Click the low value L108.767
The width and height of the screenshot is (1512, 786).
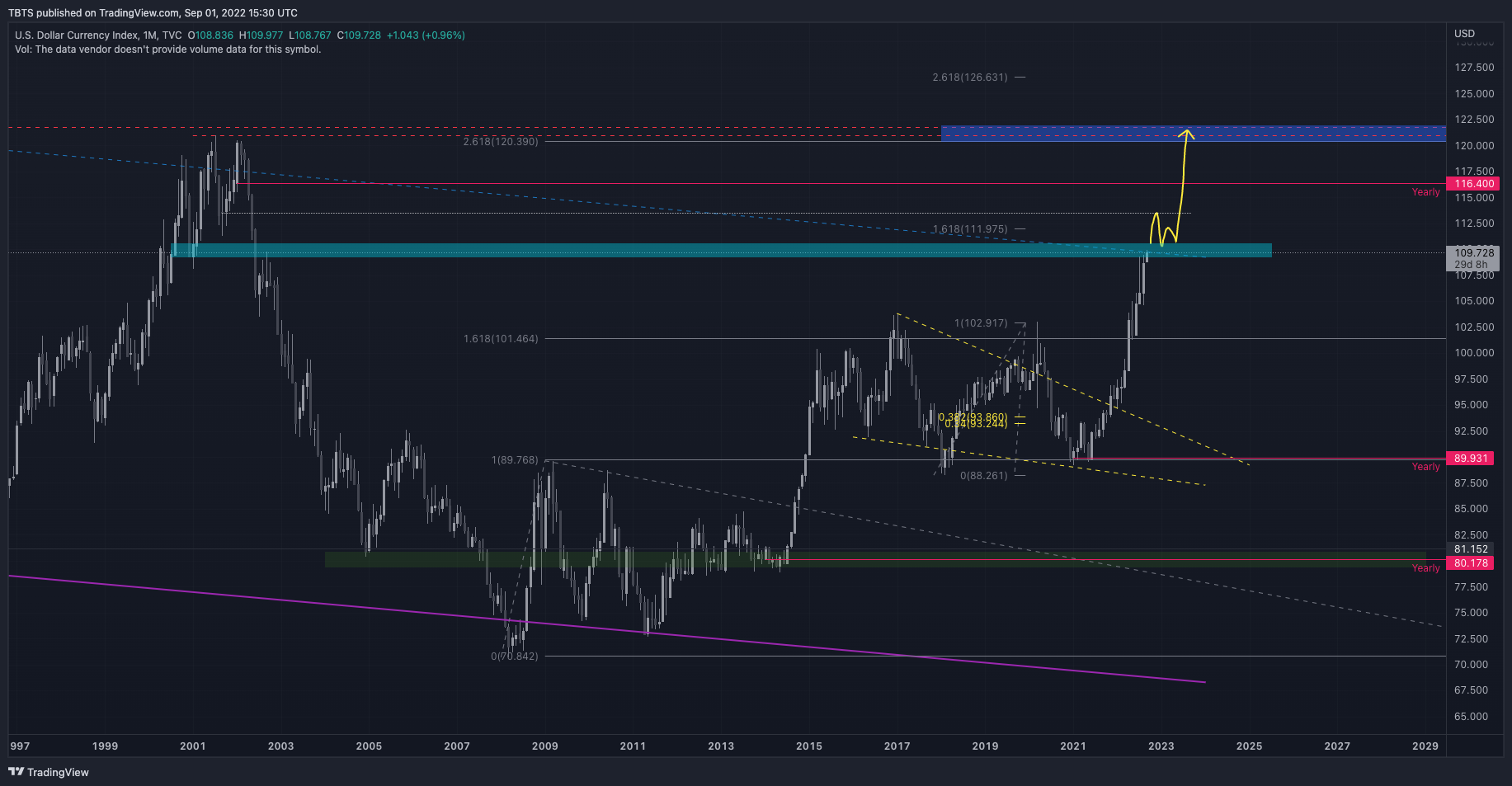(309, 35)
